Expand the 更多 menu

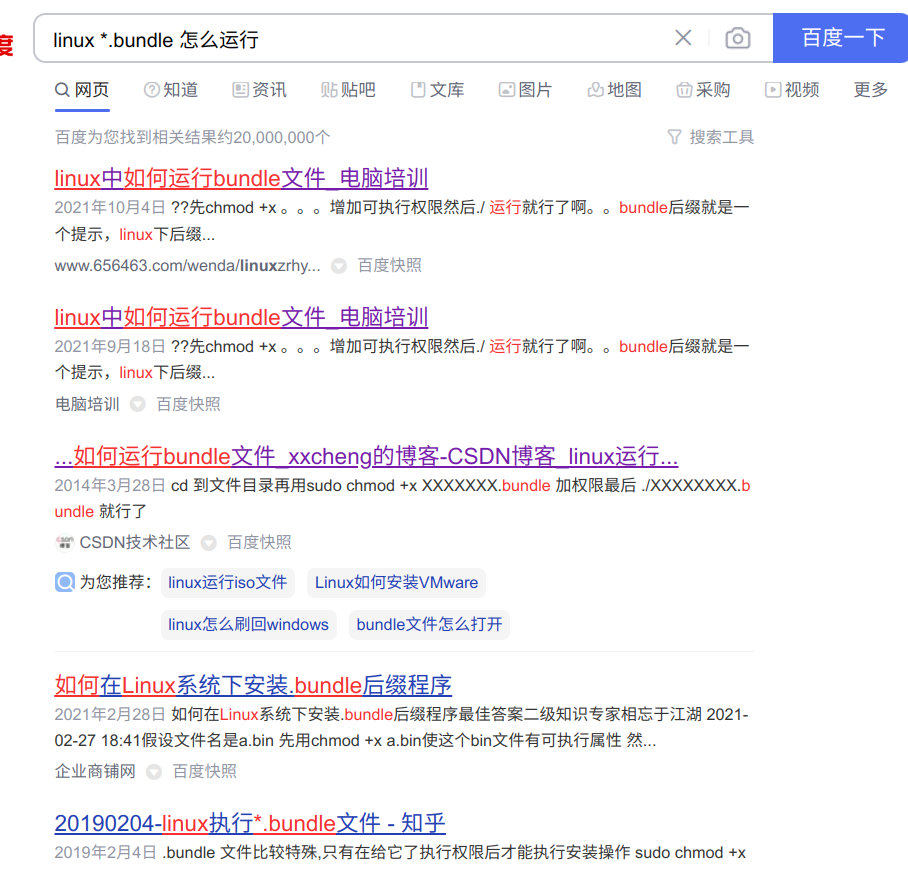point(871,90)
